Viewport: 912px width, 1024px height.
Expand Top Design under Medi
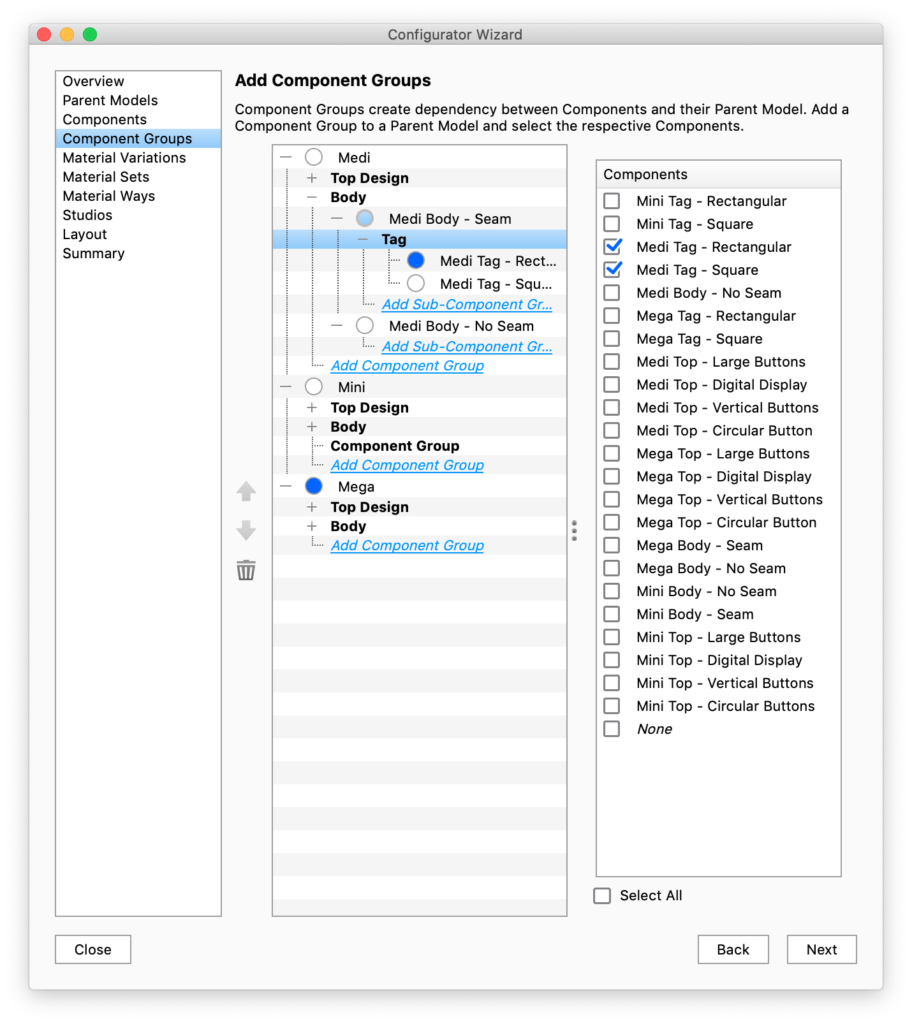point(312,178)
